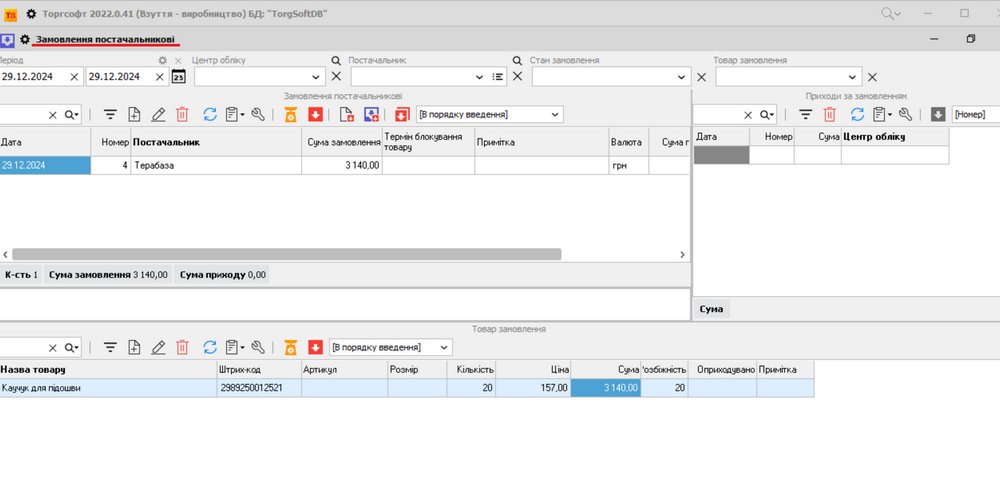Open the sort order dropdown in supplier orders toolbar
The image size is (1000, 478).
[x=555, y=115]
